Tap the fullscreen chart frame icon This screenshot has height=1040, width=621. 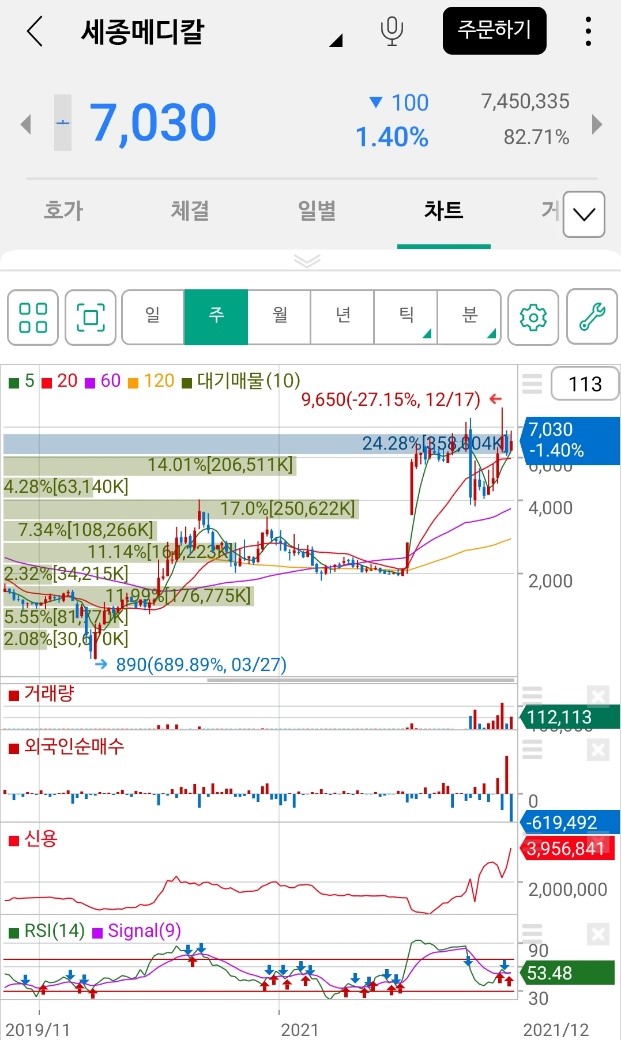pos(91,317)
